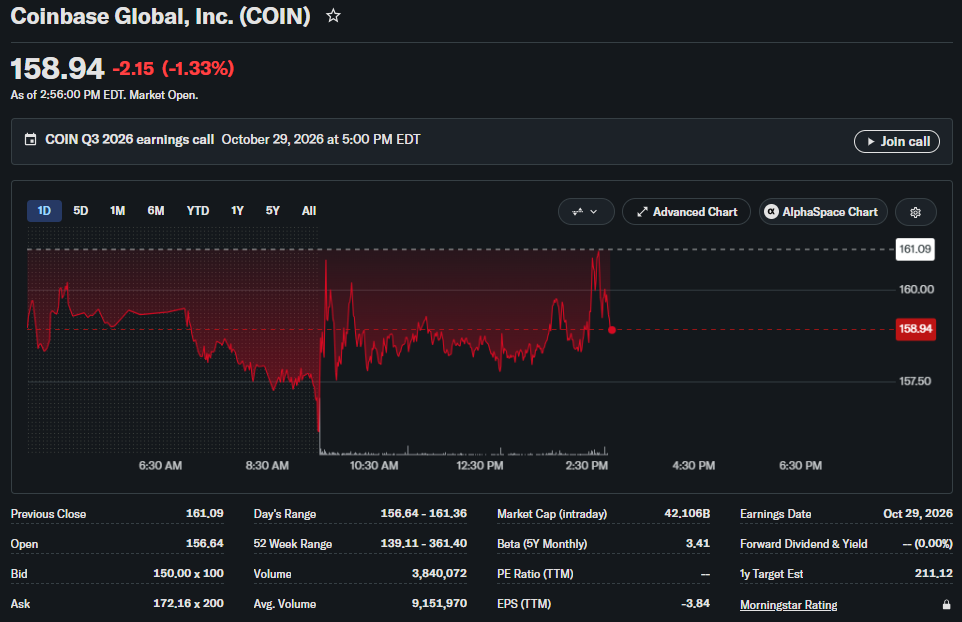Viewport: 962px width, 622px height.
Task: Click the Bid value 150.00 x 100
Action: (188, 574)
